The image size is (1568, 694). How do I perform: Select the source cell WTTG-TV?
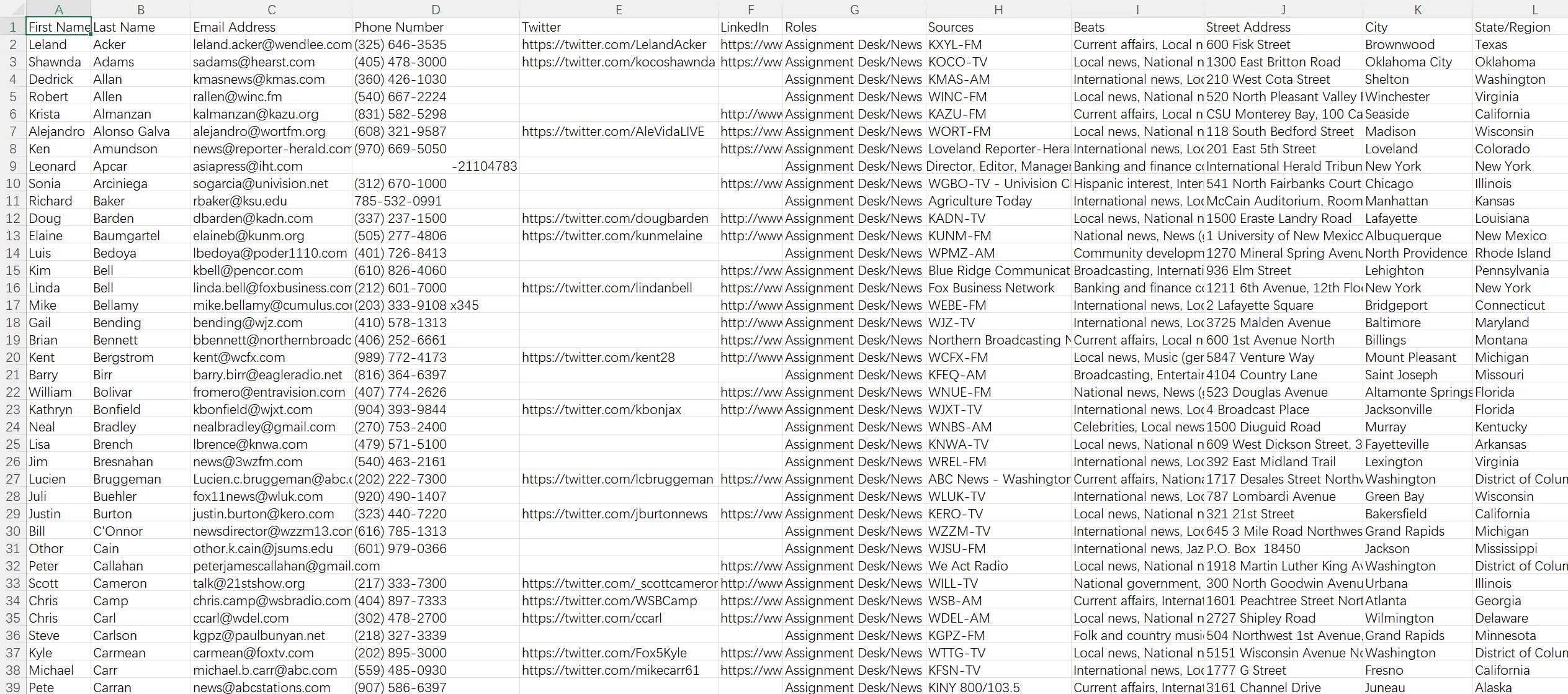(998, 653)
